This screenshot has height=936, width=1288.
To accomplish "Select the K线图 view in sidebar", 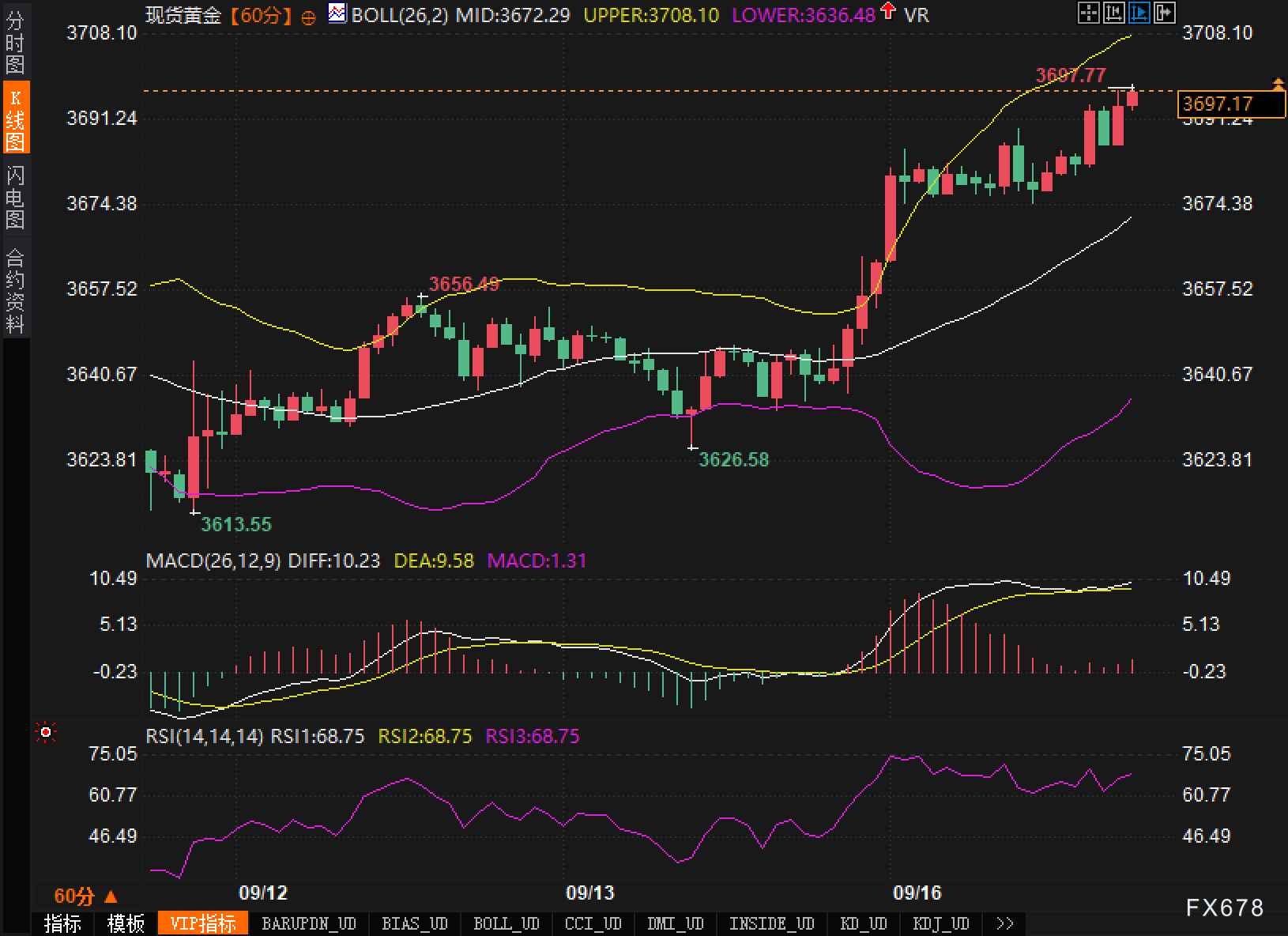I will pos(15,119).
